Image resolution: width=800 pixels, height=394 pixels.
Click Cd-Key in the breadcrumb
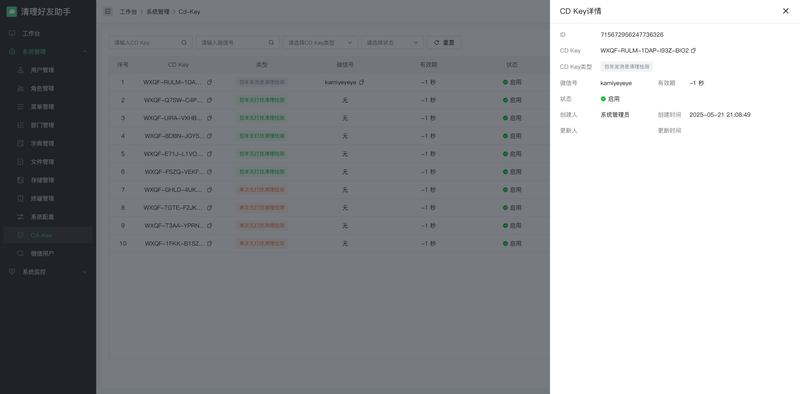pos(189,12)
